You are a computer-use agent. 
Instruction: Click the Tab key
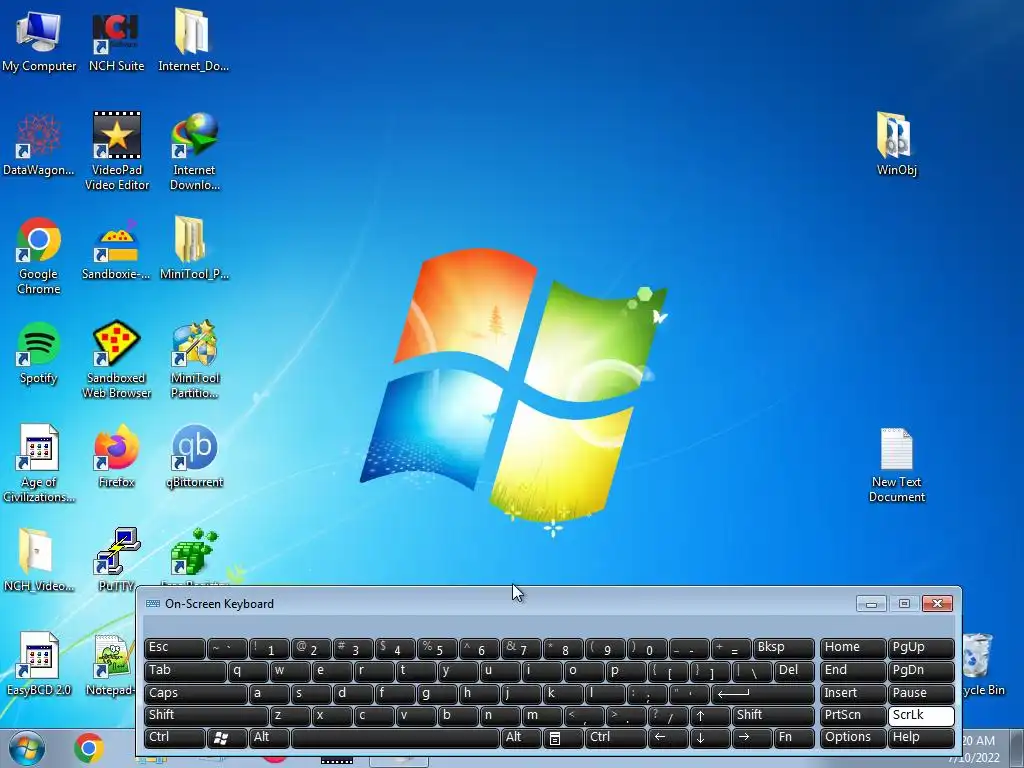pyautogui.click(x=185, y=671)
